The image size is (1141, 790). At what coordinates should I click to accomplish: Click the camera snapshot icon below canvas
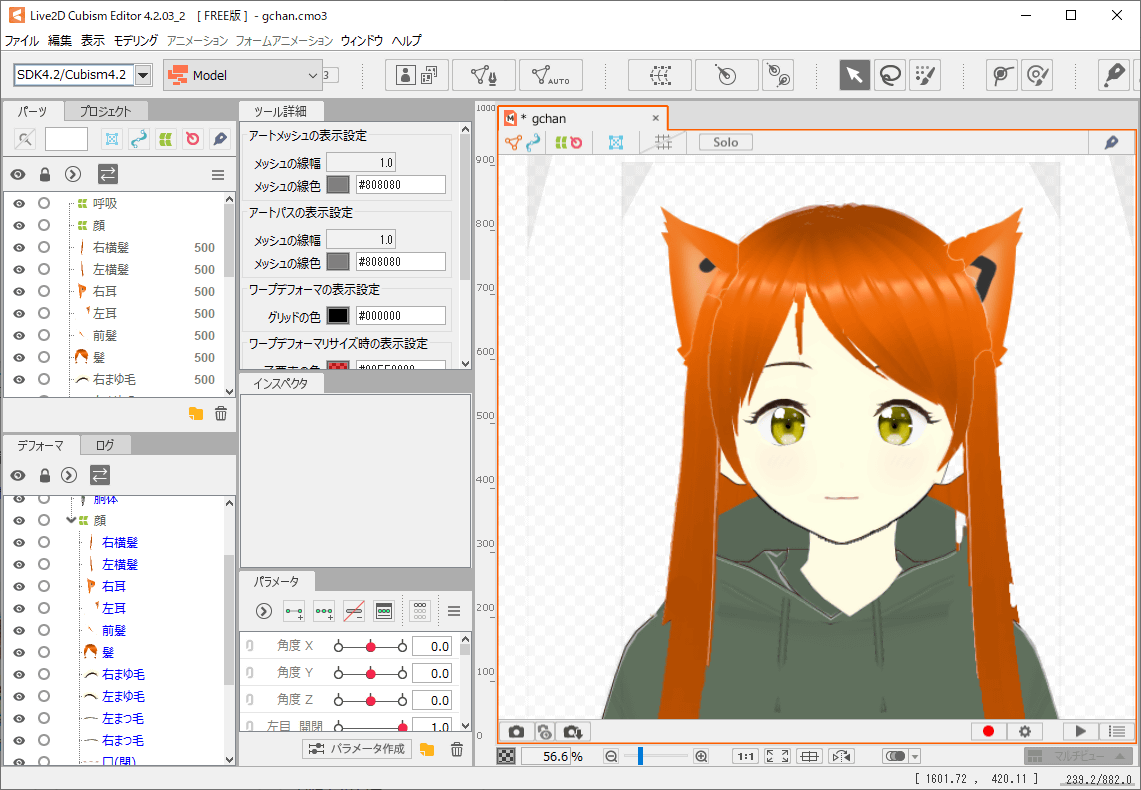[516, 732]
